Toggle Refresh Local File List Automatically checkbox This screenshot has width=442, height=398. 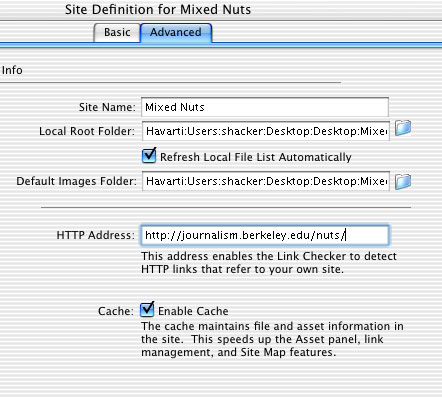149,155
